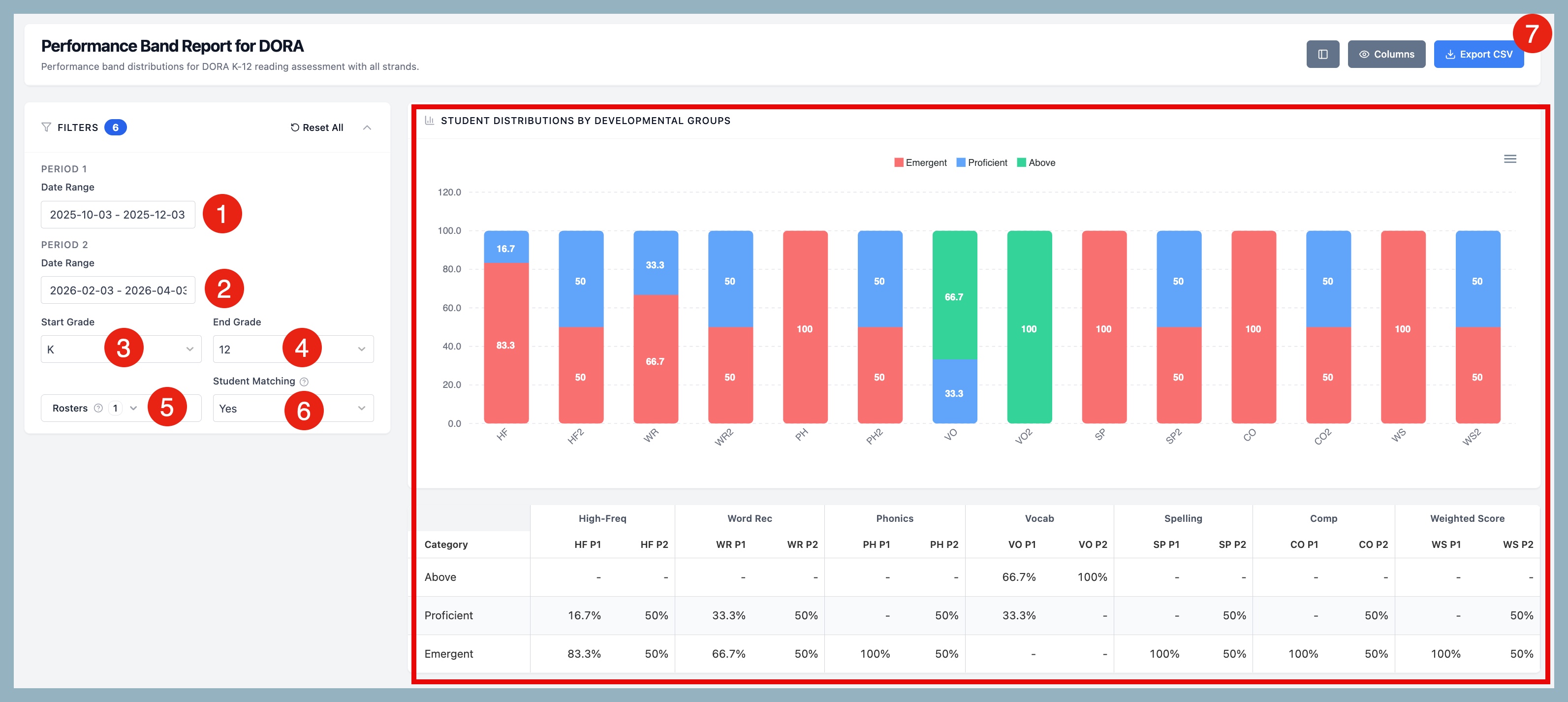Toggle Above series in chart legend

(1036, 162)
